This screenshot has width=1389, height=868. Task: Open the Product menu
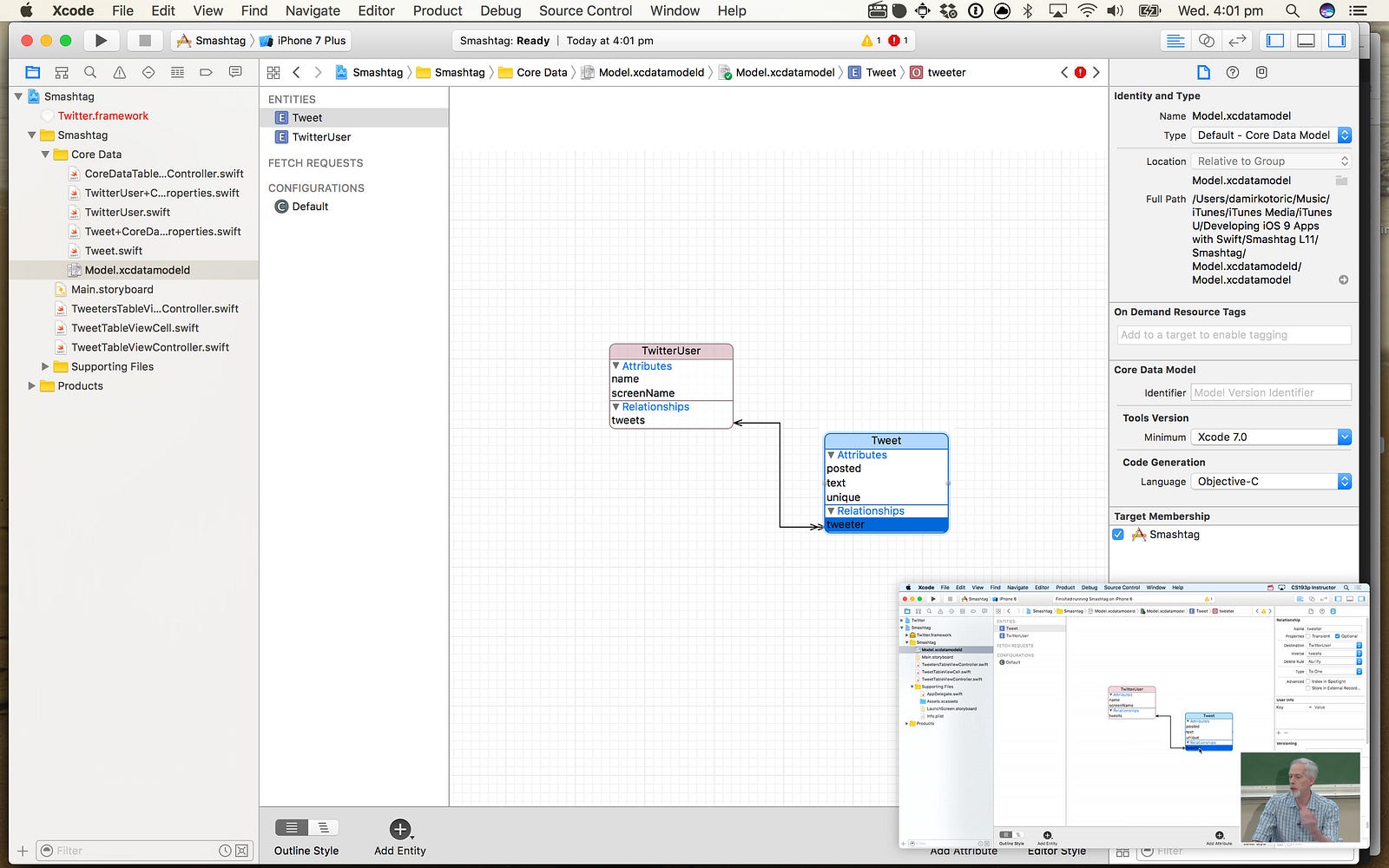pyautogui.click(x=438, y=10)
